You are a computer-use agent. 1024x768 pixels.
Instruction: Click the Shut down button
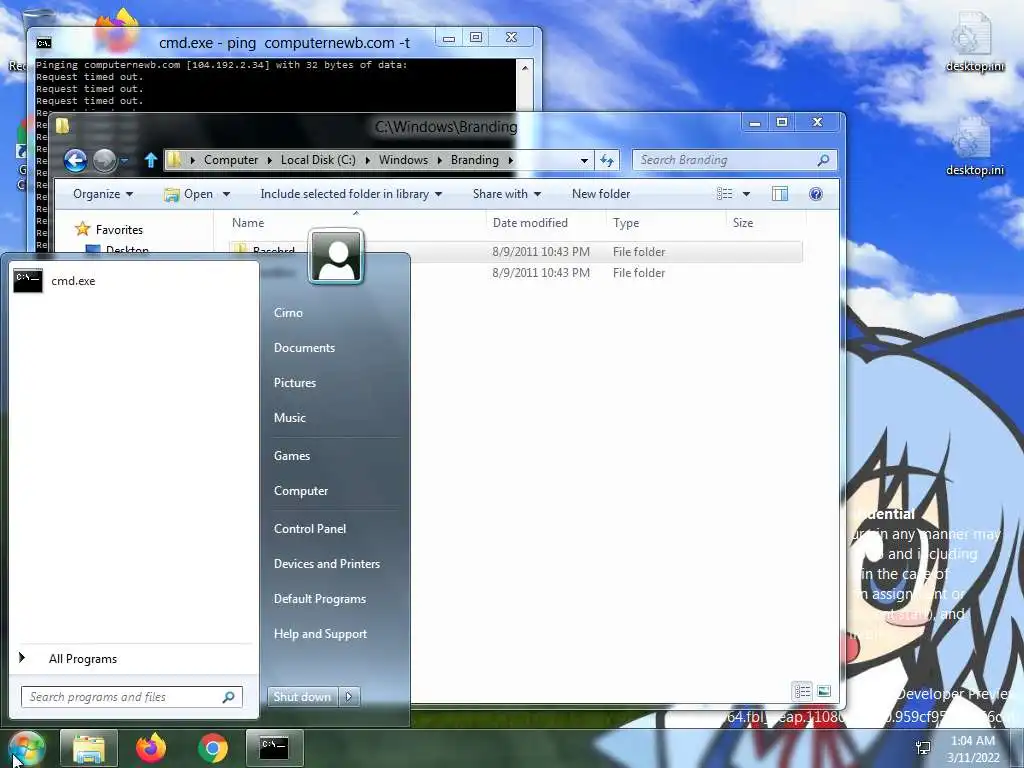[x=302, y=697]
